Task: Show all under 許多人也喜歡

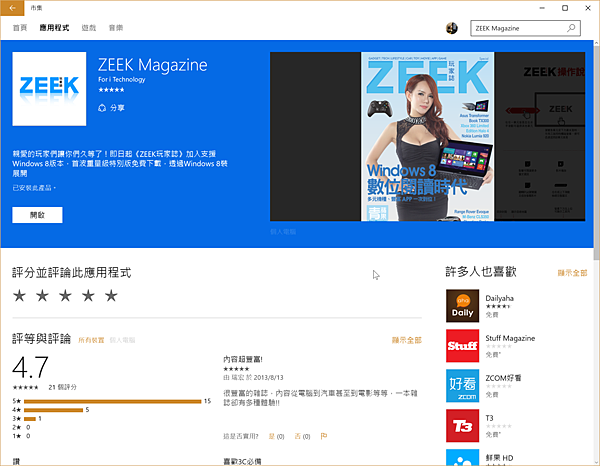Action: click(x=572, y=273)
